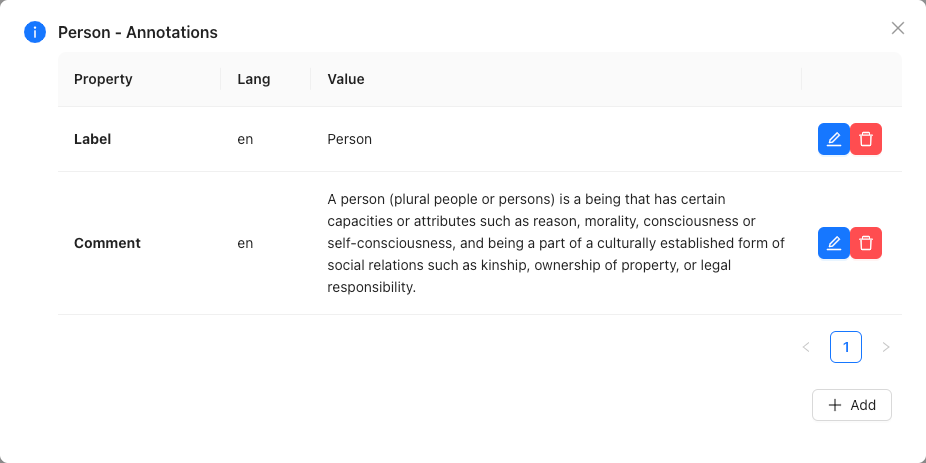Image resolution: width=926 pixels, height=463 pixels.
Task: Delete the Comment annotation with trash icon
Action: click(866, 243)
